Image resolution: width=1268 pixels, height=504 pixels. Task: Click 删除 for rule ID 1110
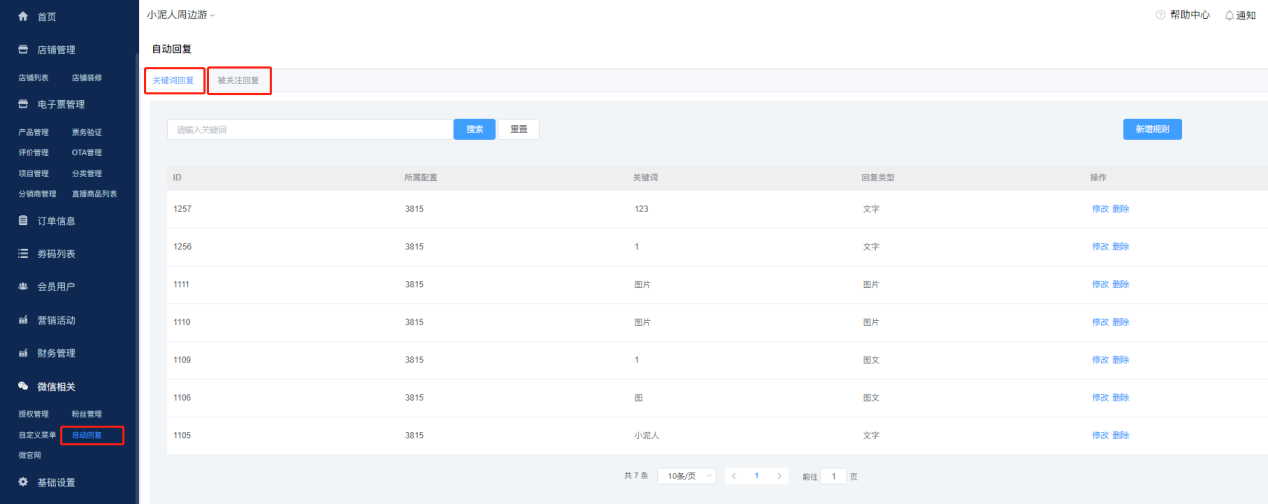pos(1120,322)
